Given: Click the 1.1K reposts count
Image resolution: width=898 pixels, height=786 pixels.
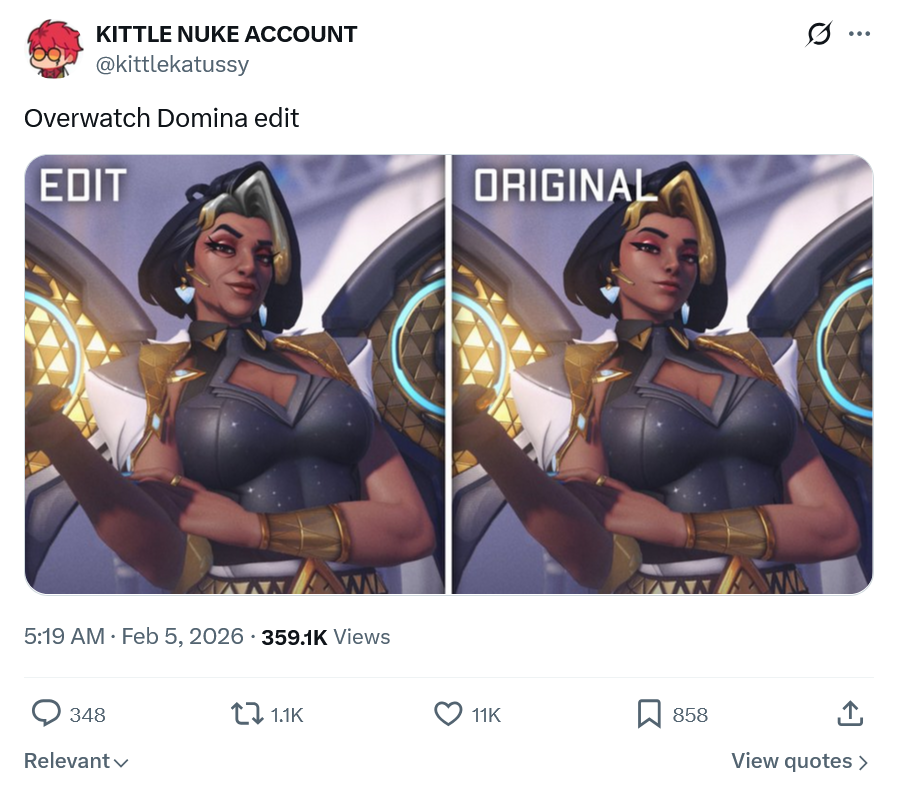Looking at the screenshot, I should pos(286,715).
